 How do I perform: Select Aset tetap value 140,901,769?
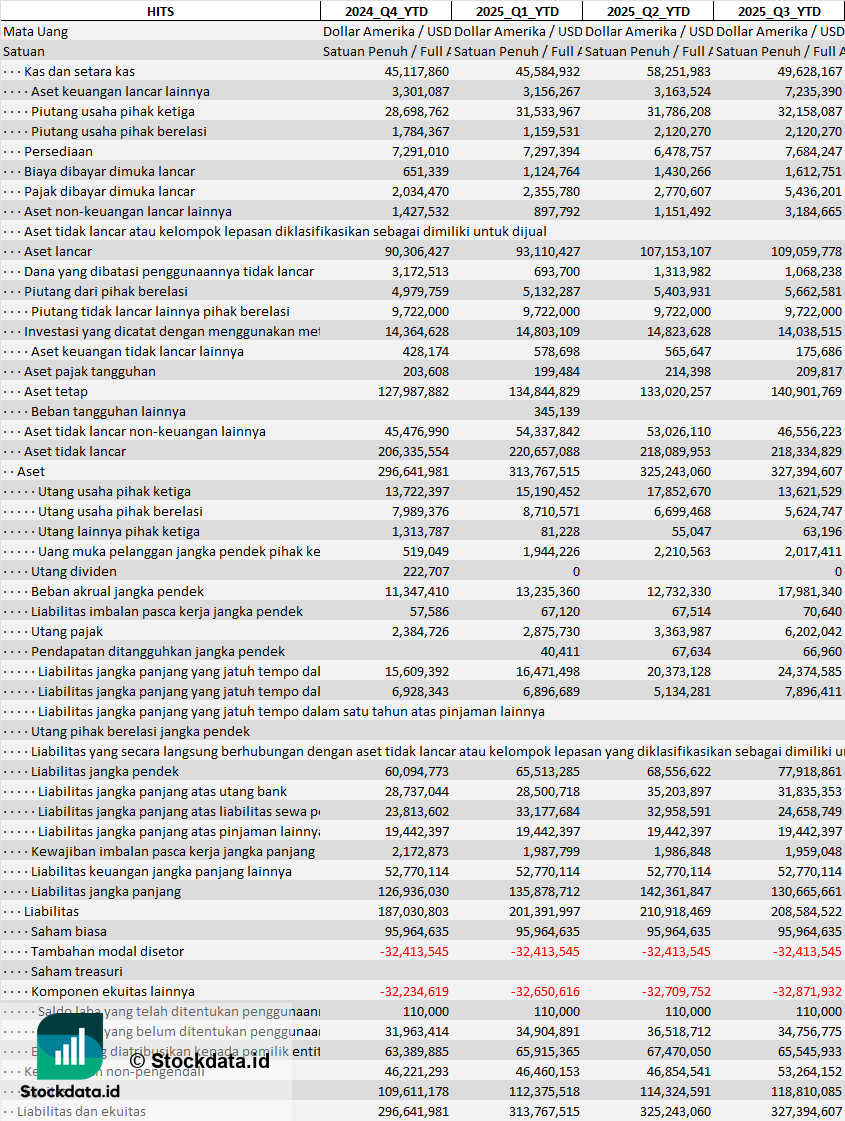pyautogui.click(x=806, y=392)
